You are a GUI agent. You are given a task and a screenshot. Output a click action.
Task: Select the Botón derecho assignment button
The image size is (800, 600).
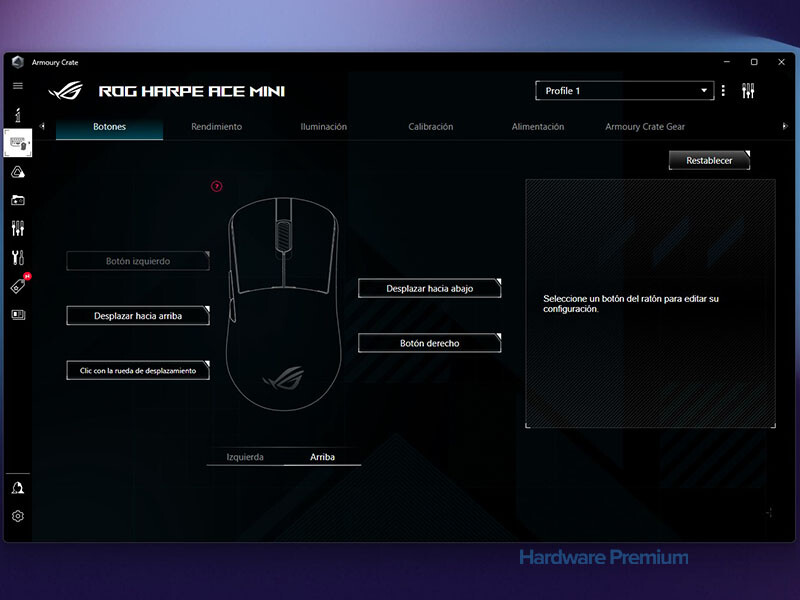[430, 343]
